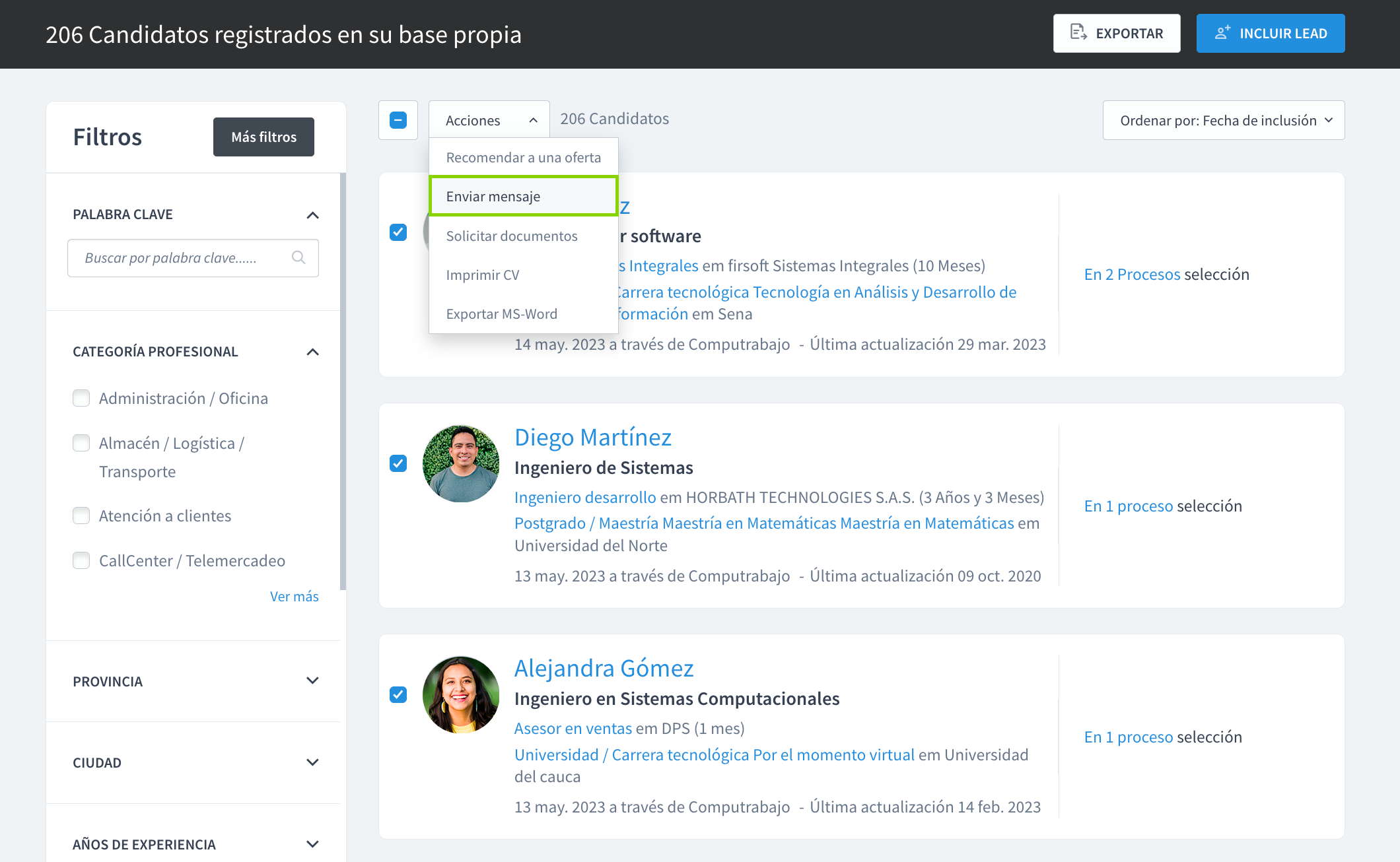Check the CallCenter / Telemercadeo filter
The image size is (1400, 862).
coord(81,560)
